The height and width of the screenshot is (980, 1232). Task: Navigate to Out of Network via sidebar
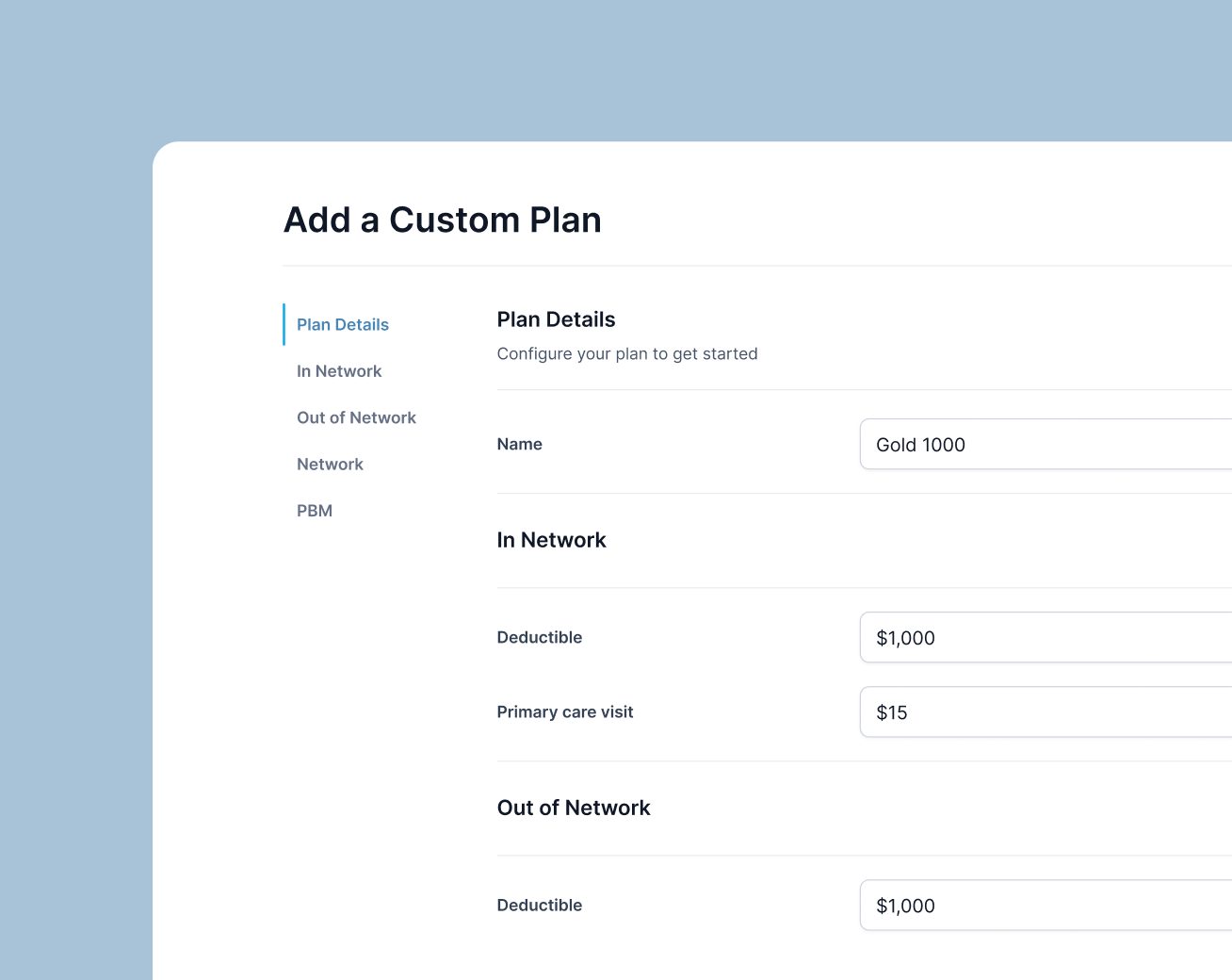356,417
